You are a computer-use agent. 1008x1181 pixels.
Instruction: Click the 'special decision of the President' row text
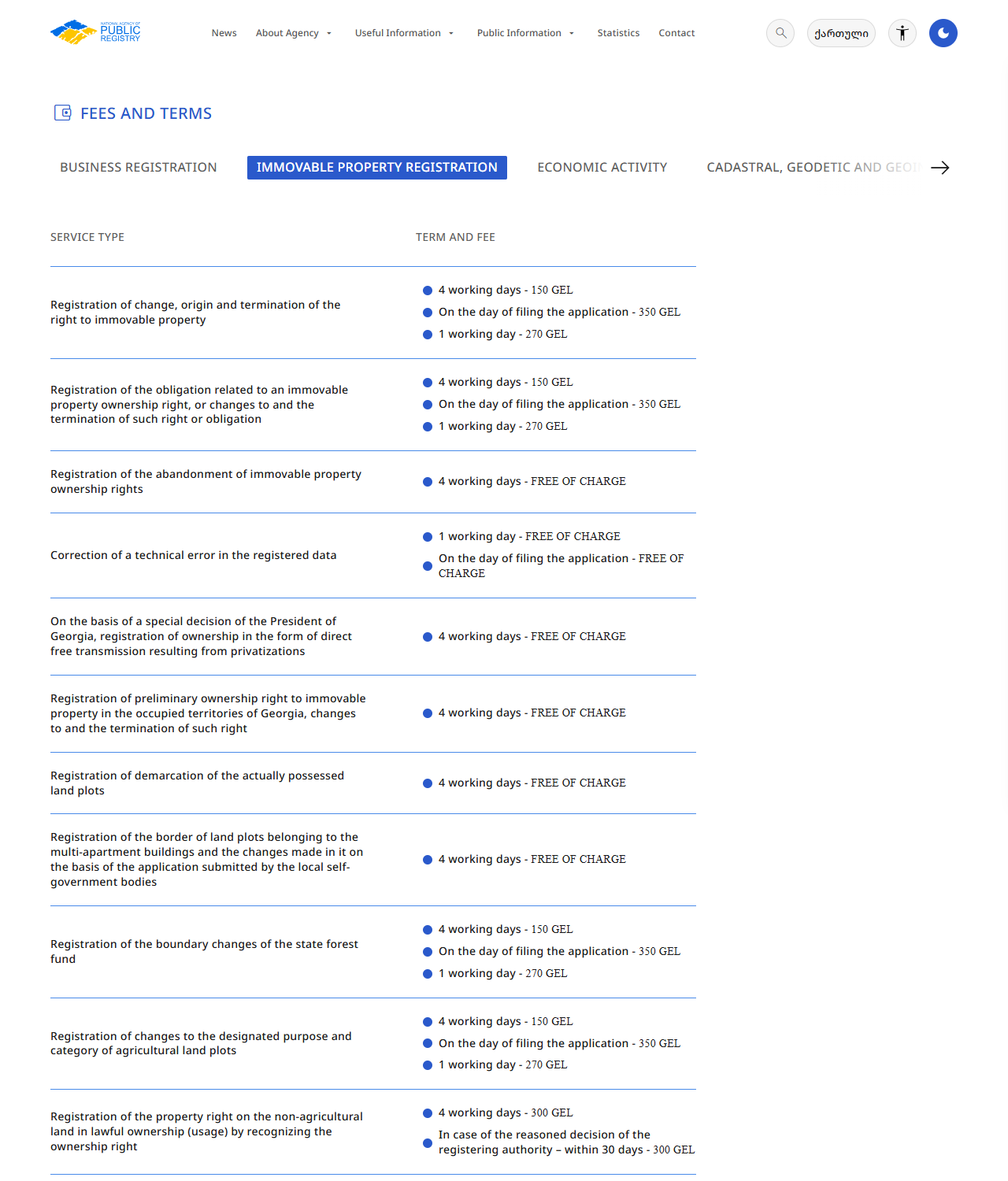(x=201, y=636)
